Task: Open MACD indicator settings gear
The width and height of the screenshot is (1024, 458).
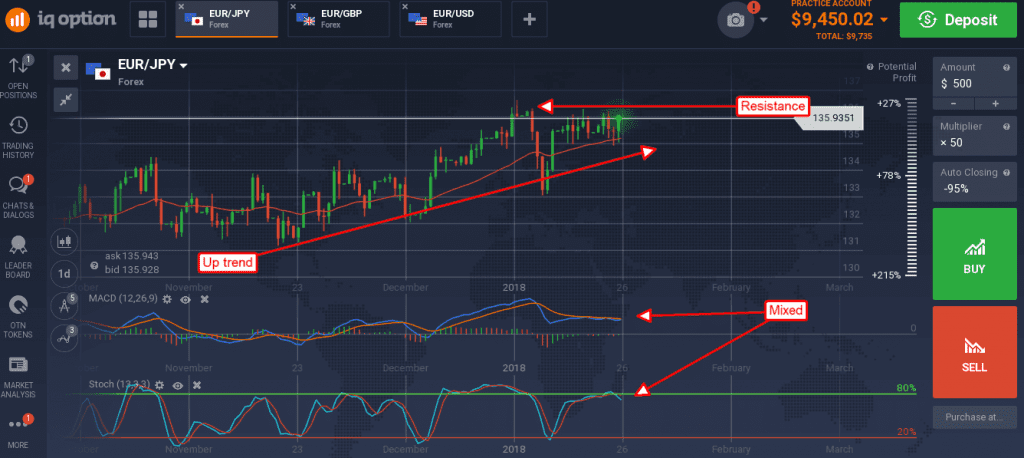Action: 167,299
